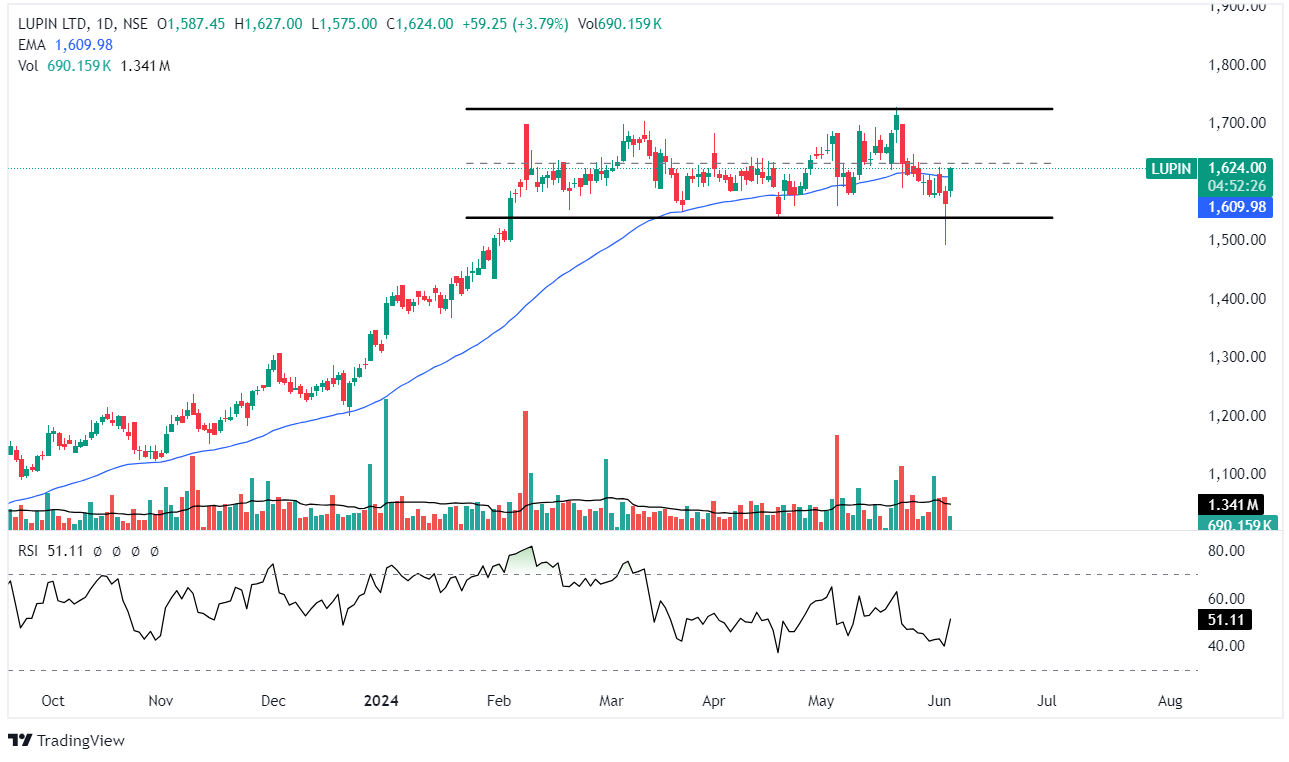Click the black 1.341M volume axis label
Image resolution: width=1289 pixels, height=762 pixels.
[1234, 504]
